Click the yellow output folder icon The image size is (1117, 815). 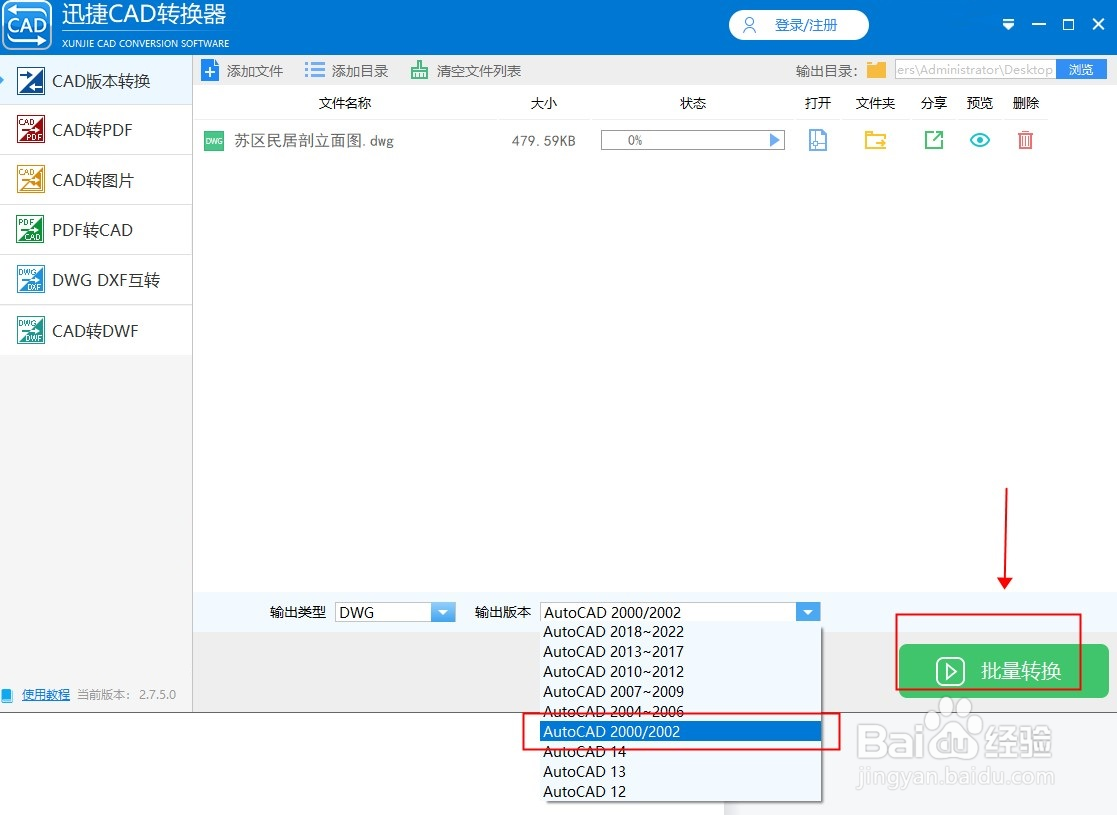pos(876,70)
